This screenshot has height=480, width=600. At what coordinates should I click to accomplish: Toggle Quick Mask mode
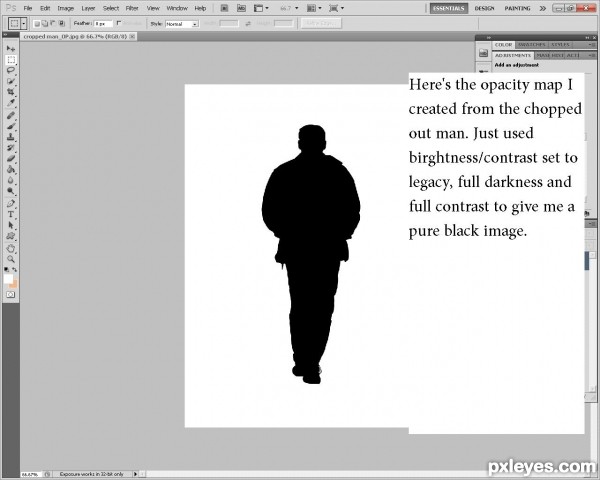(11, 295)
